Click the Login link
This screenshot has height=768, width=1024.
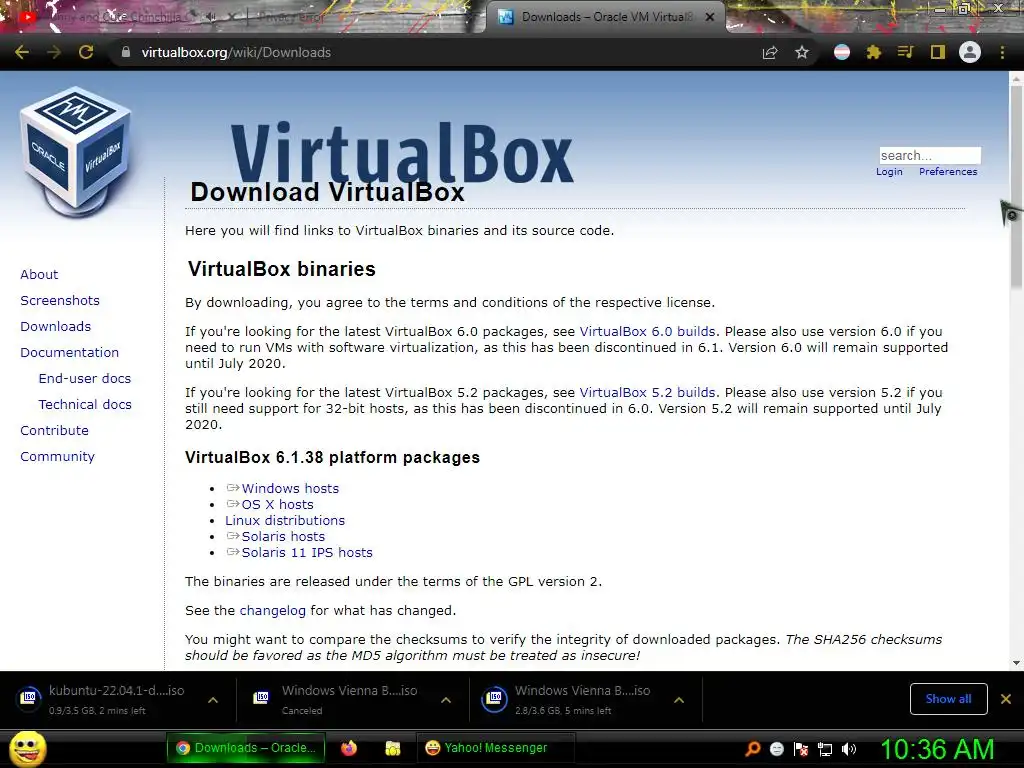coord(889,172)
